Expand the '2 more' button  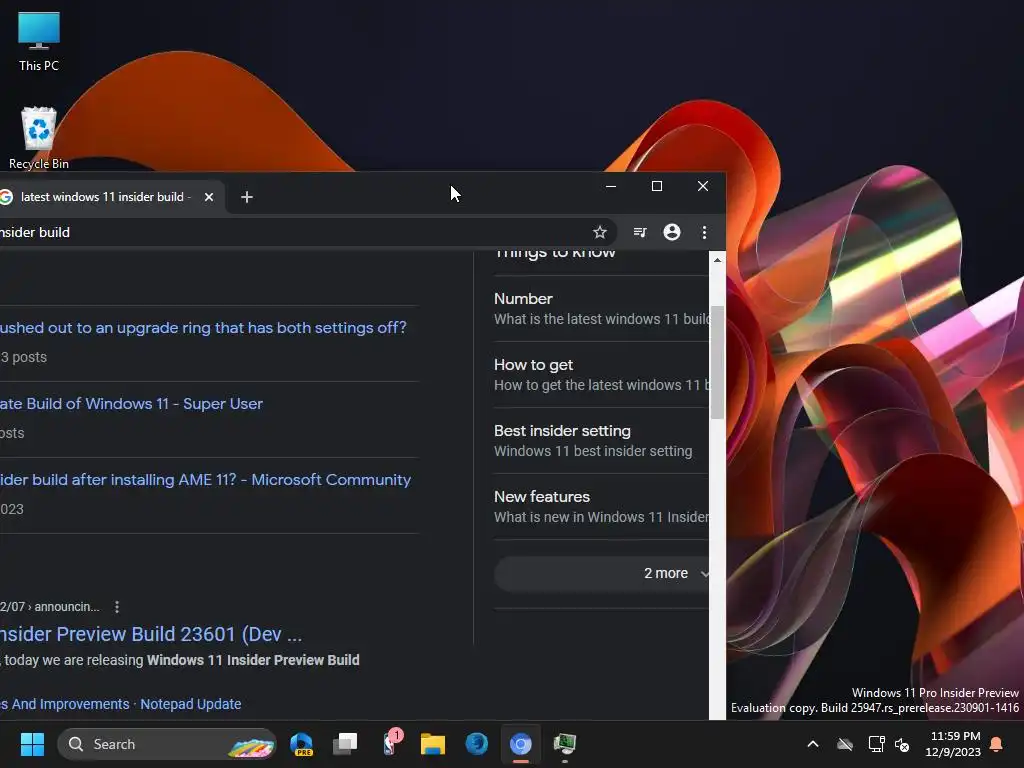601,573
